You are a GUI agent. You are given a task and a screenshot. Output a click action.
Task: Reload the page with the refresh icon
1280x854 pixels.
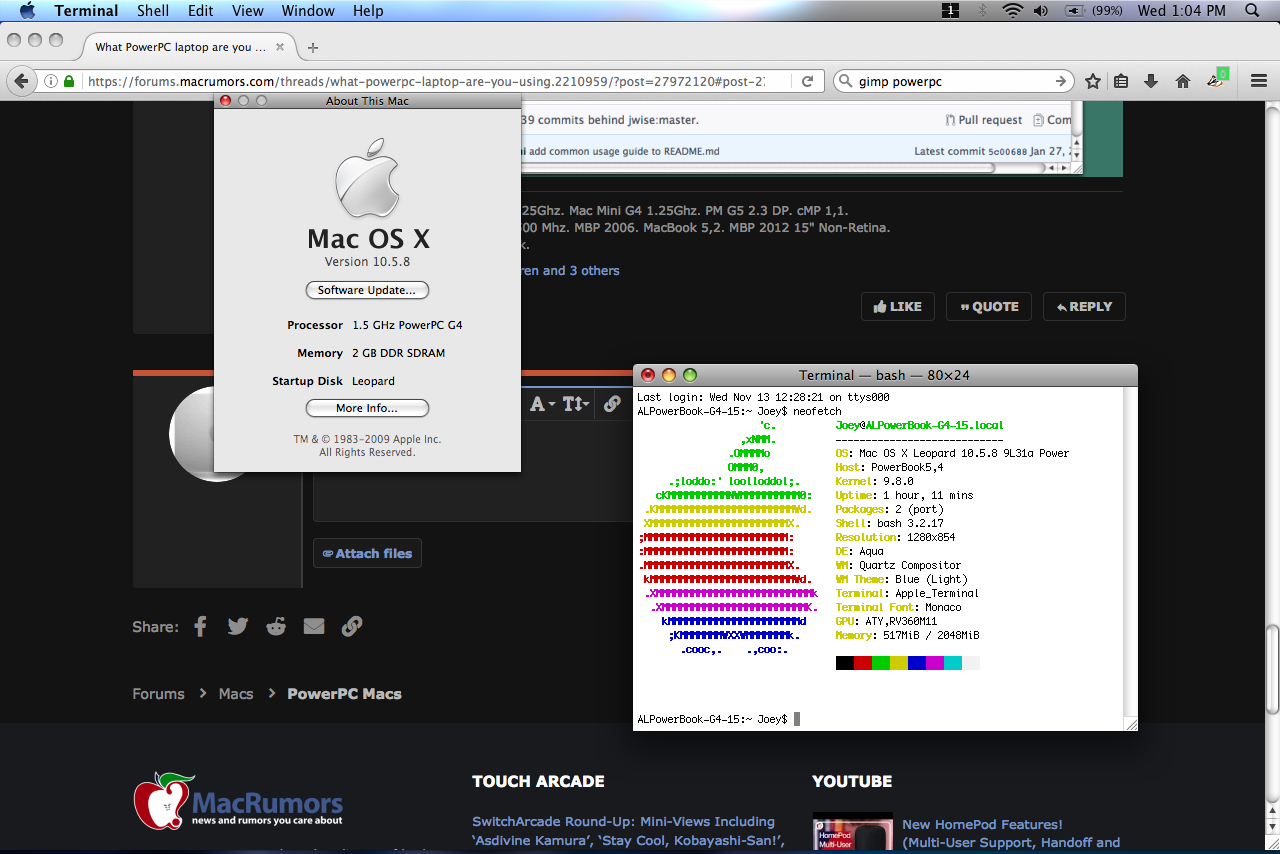[x=808, y=82]
